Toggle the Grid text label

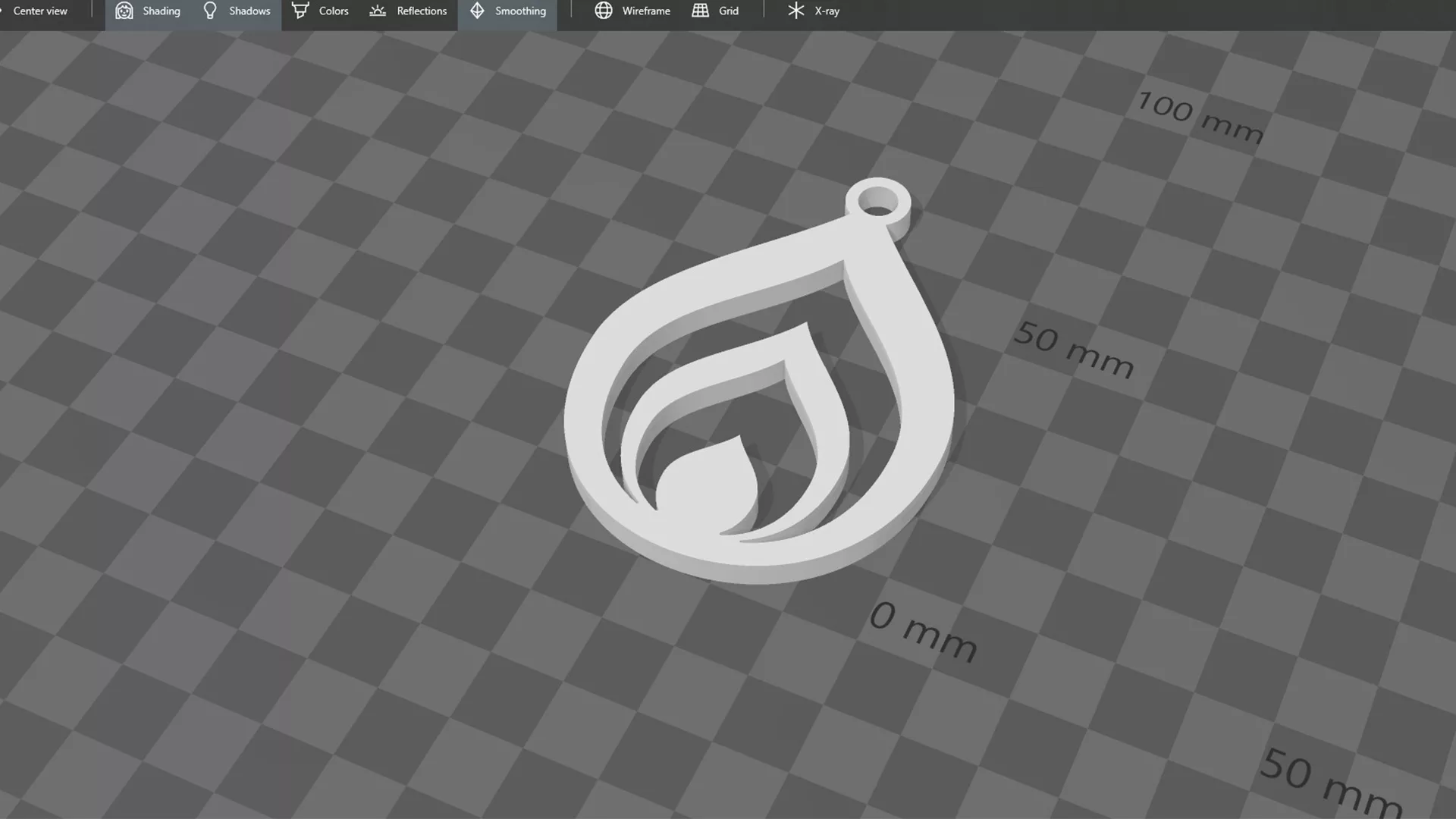(729, 11)
